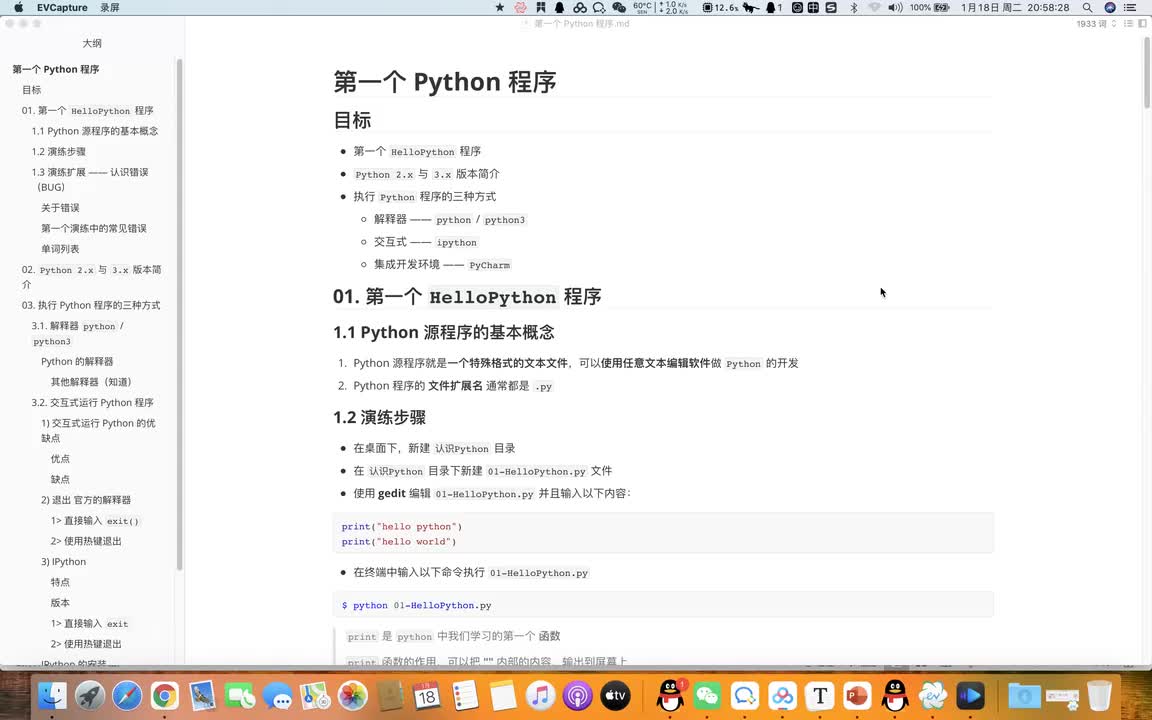Switch to Typora in the Dock
Image resolution: width=1152 pixels, height=720 pixels.
820,695
